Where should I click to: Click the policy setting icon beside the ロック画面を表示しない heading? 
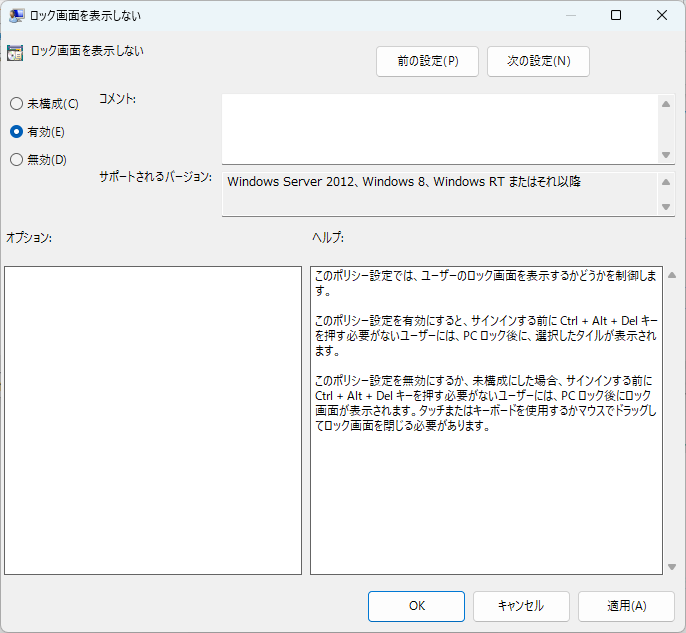pos(15,53)
